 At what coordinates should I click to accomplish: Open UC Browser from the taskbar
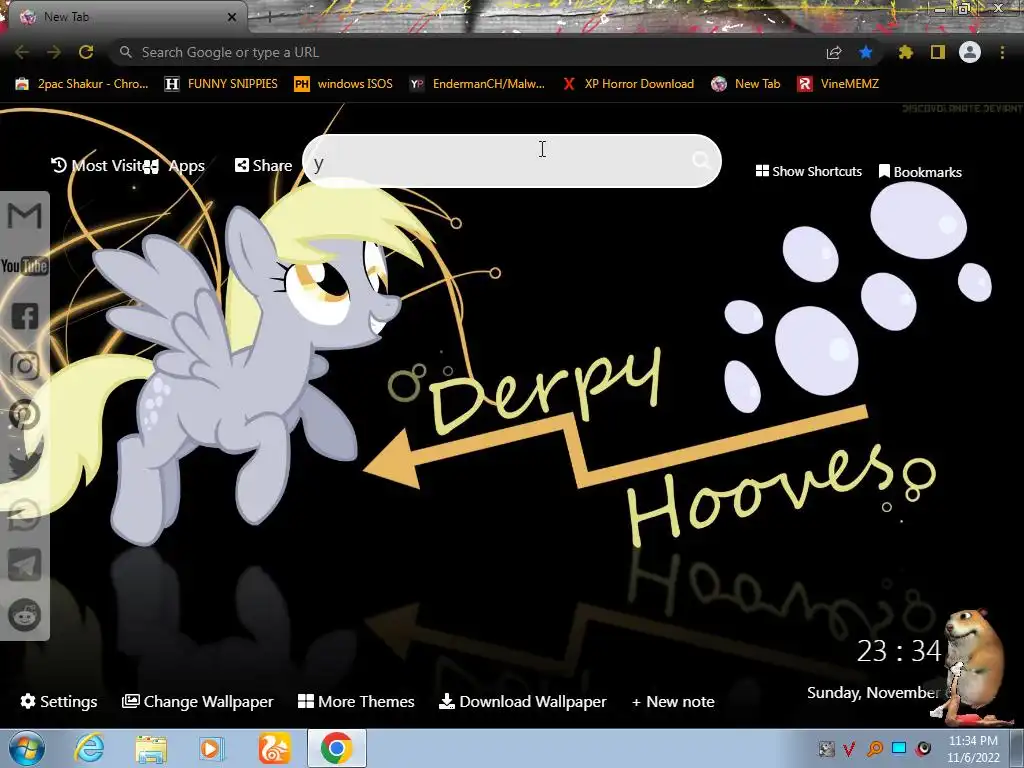pos(274,748)
